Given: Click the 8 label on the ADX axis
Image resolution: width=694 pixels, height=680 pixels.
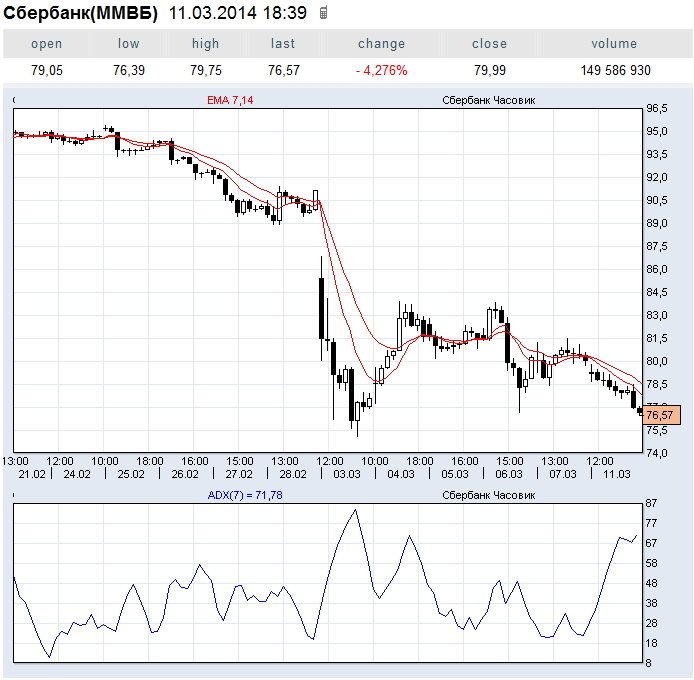Looking at the screenshot, I should click(648, 663).
